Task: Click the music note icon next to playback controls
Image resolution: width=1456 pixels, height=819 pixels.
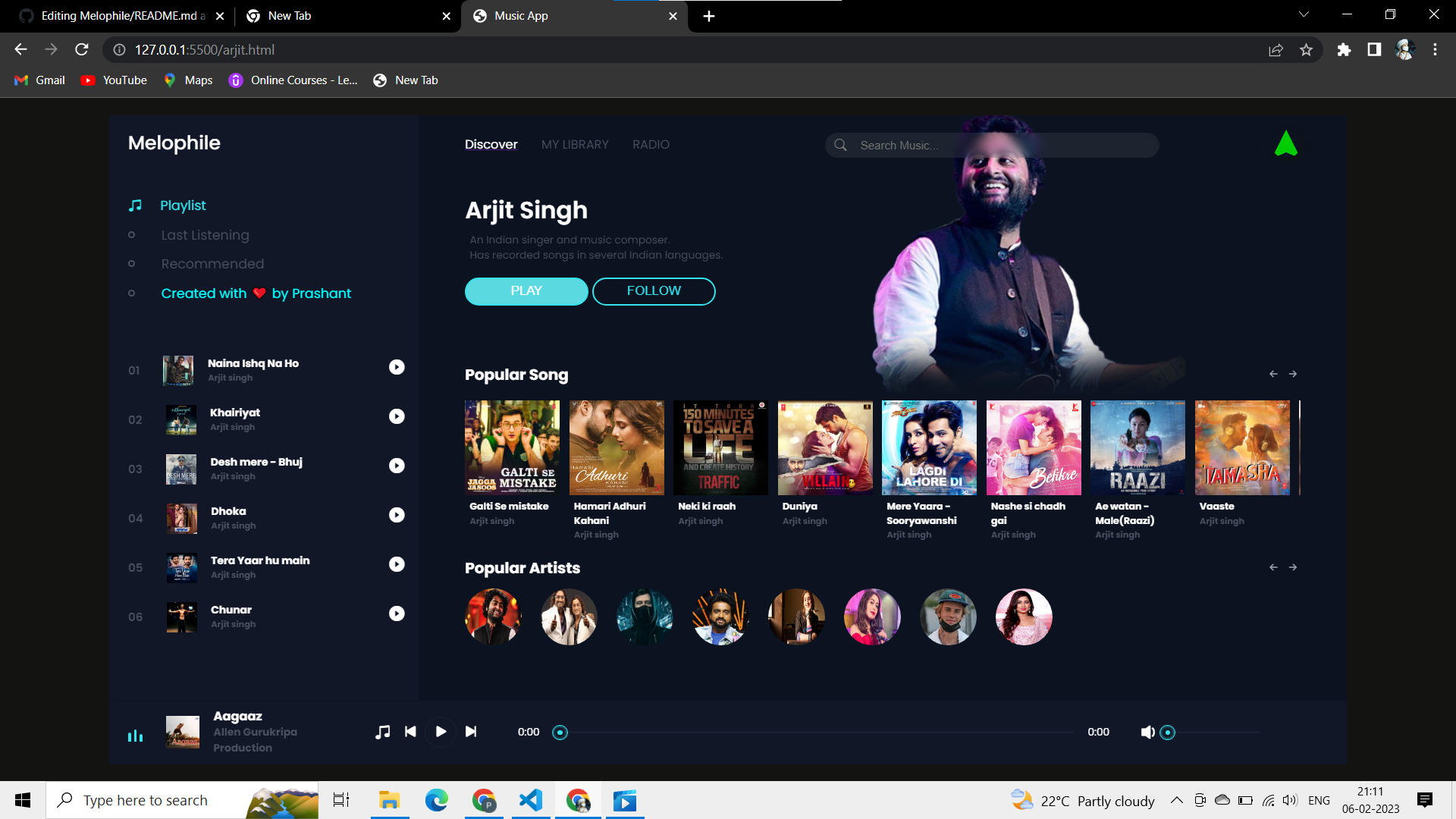Action: tap(382, 732)
